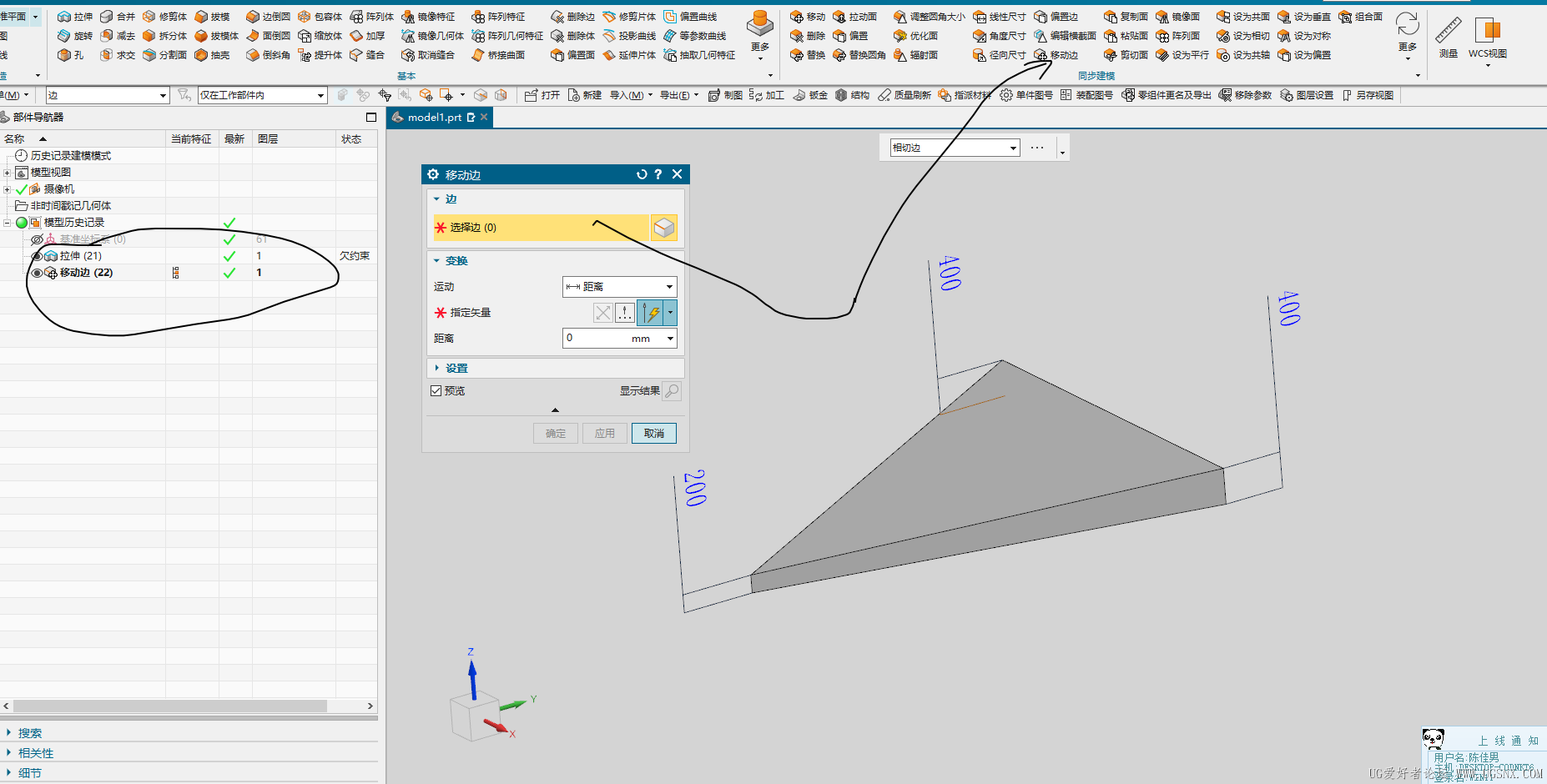Sort by the 名称 column header
The height and width of the screenshot is (784, 1547).
coord(15,139)
